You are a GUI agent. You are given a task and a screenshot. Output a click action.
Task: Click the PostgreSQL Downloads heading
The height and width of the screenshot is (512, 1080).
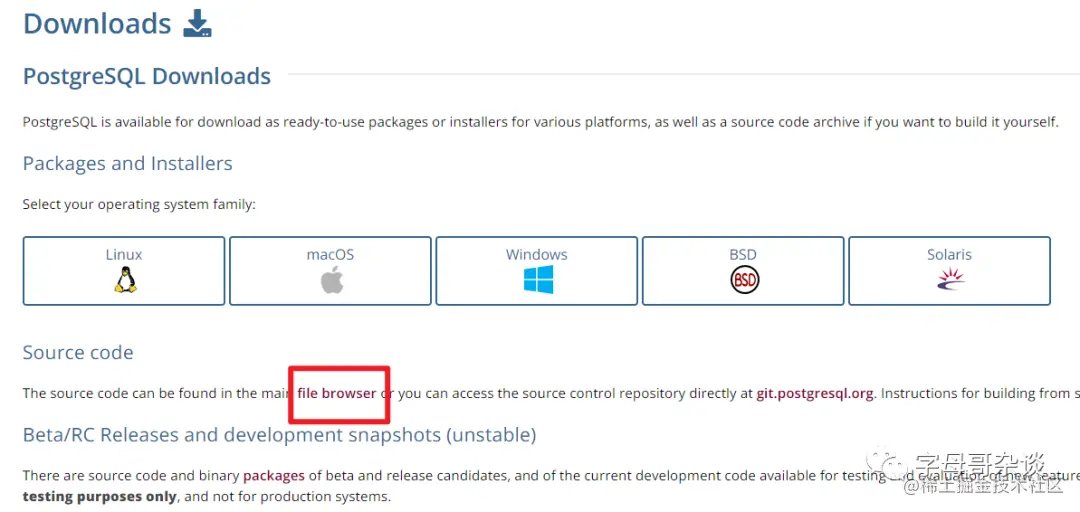(x=147, y=76)
